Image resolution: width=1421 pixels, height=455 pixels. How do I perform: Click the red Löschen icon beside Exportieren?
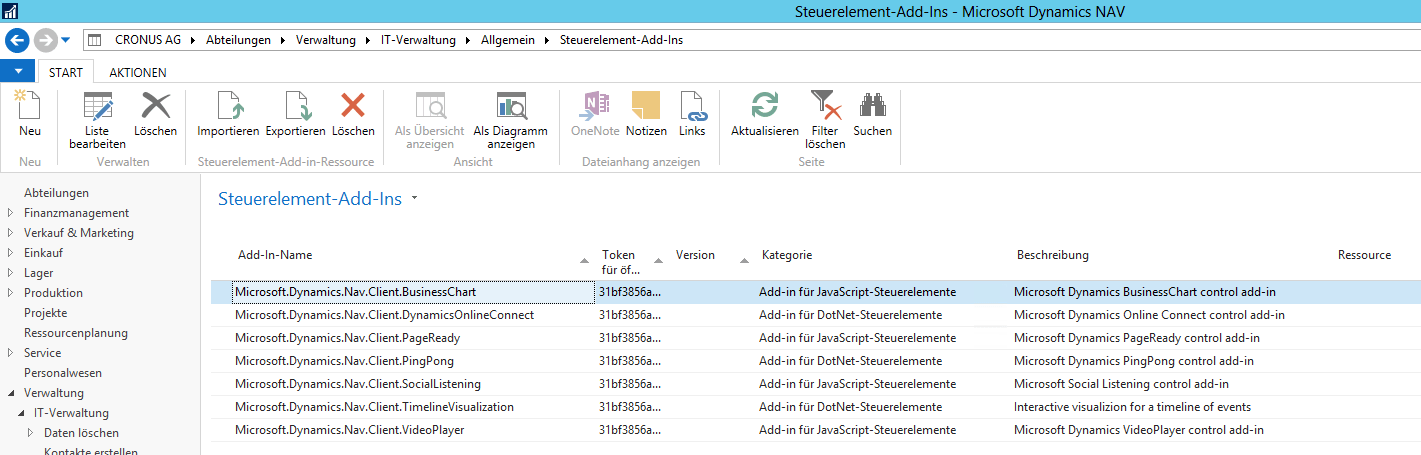click(353, 106)
